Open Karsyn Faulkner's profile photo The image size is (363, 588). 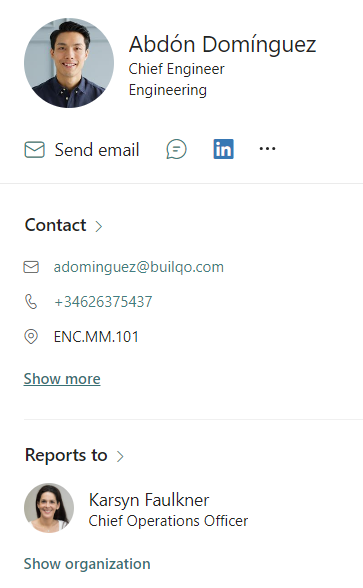point(49,508)
